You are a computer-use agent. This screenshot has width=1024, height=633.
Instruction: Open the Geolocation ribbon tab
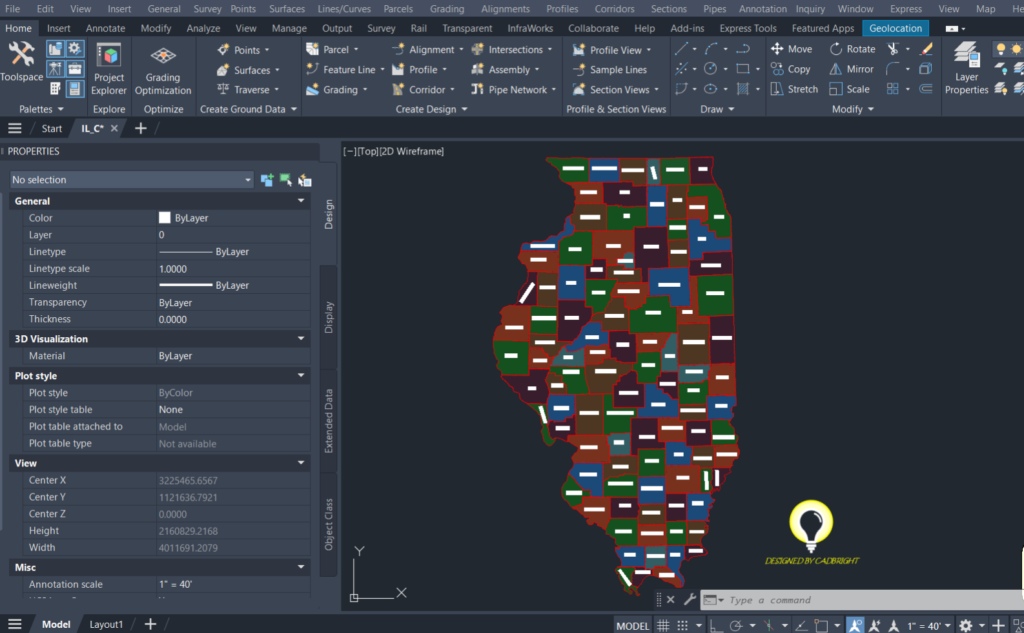point(894,28)
